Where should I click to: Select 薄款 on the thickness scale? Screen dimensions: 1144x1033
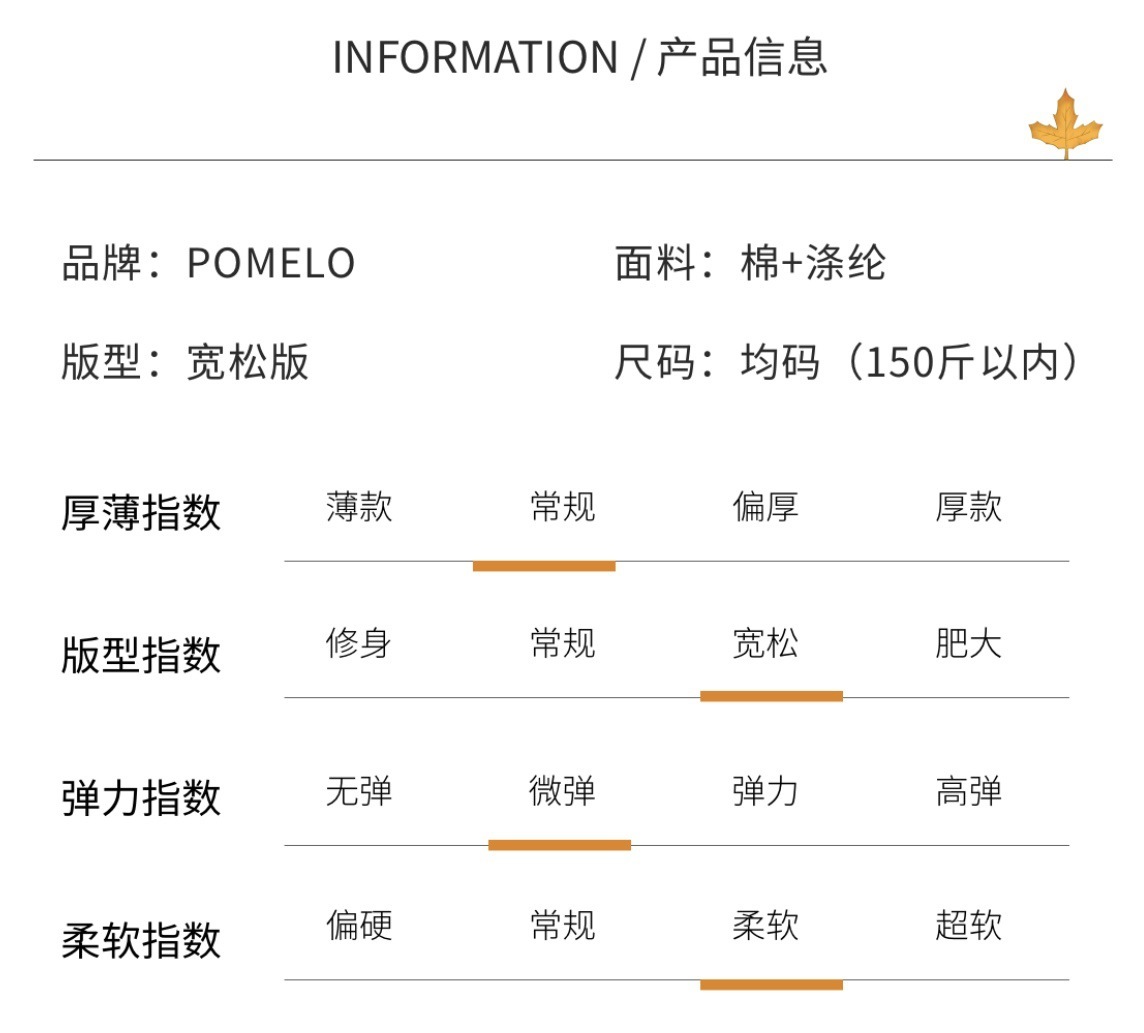tap(359, 507)
